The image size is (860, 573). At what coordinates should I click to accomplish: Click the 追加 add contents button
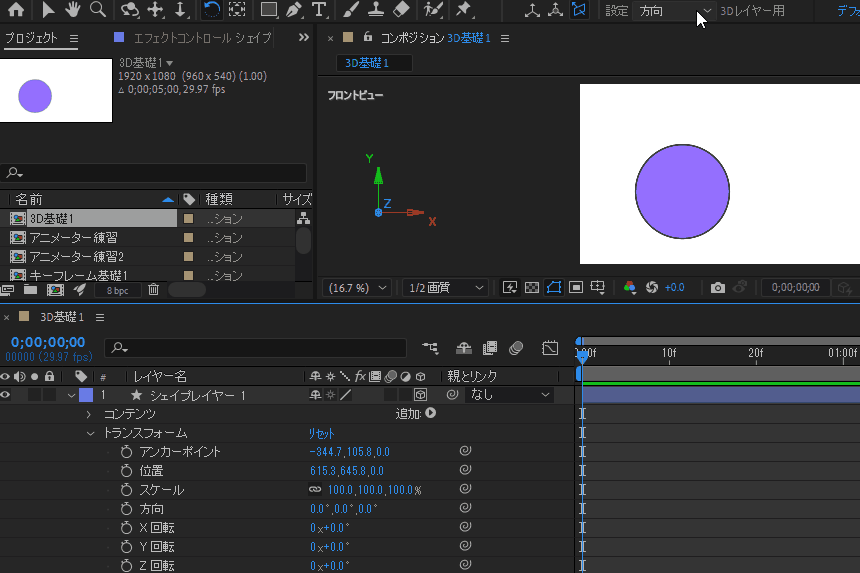pos(431,413)
